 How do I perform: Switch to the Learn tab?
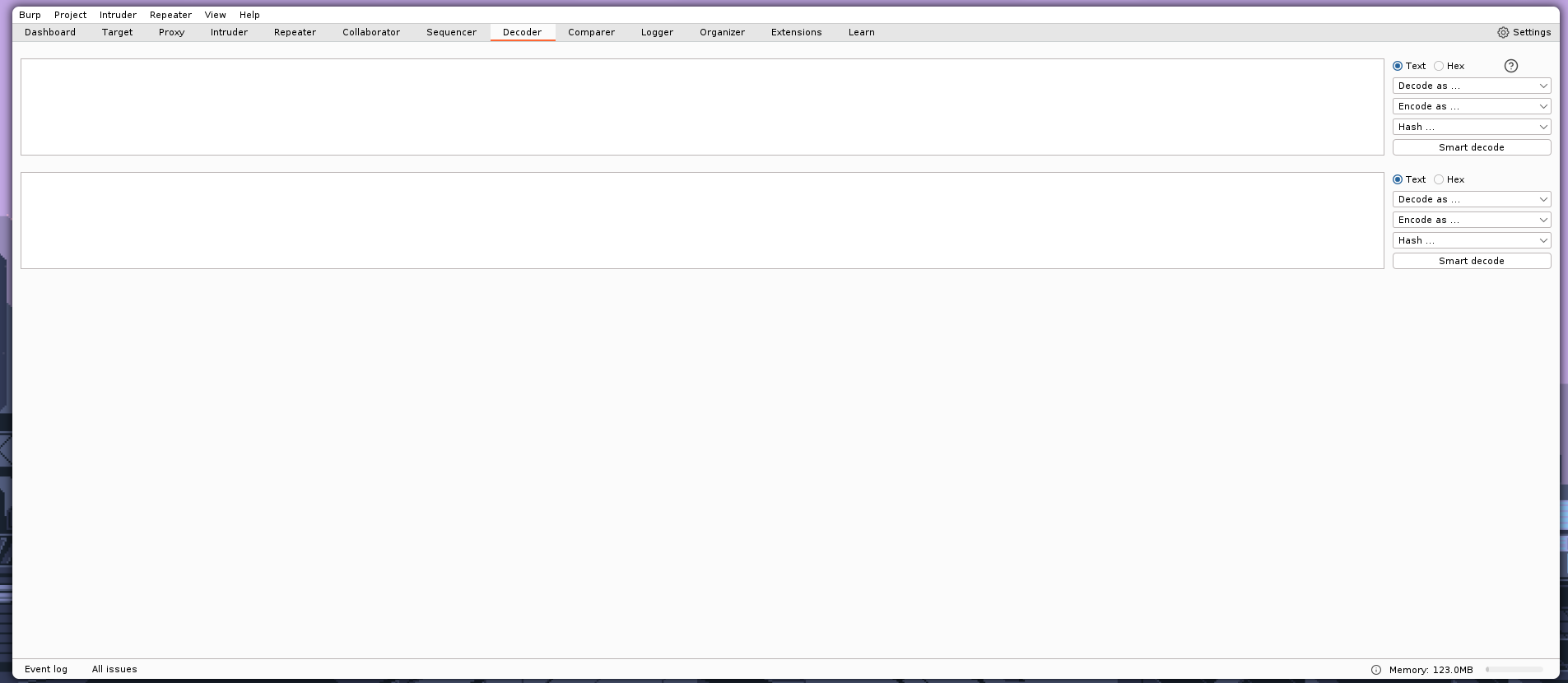[862, 32]
